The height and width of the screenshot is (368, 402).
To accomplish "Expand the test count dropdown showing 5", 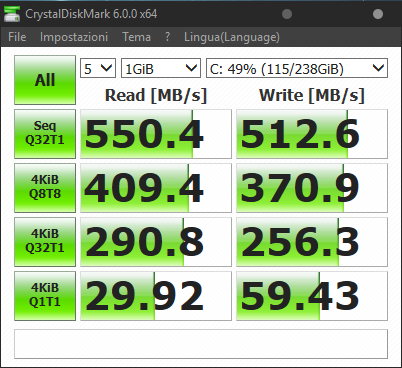I will coord(98,68).
